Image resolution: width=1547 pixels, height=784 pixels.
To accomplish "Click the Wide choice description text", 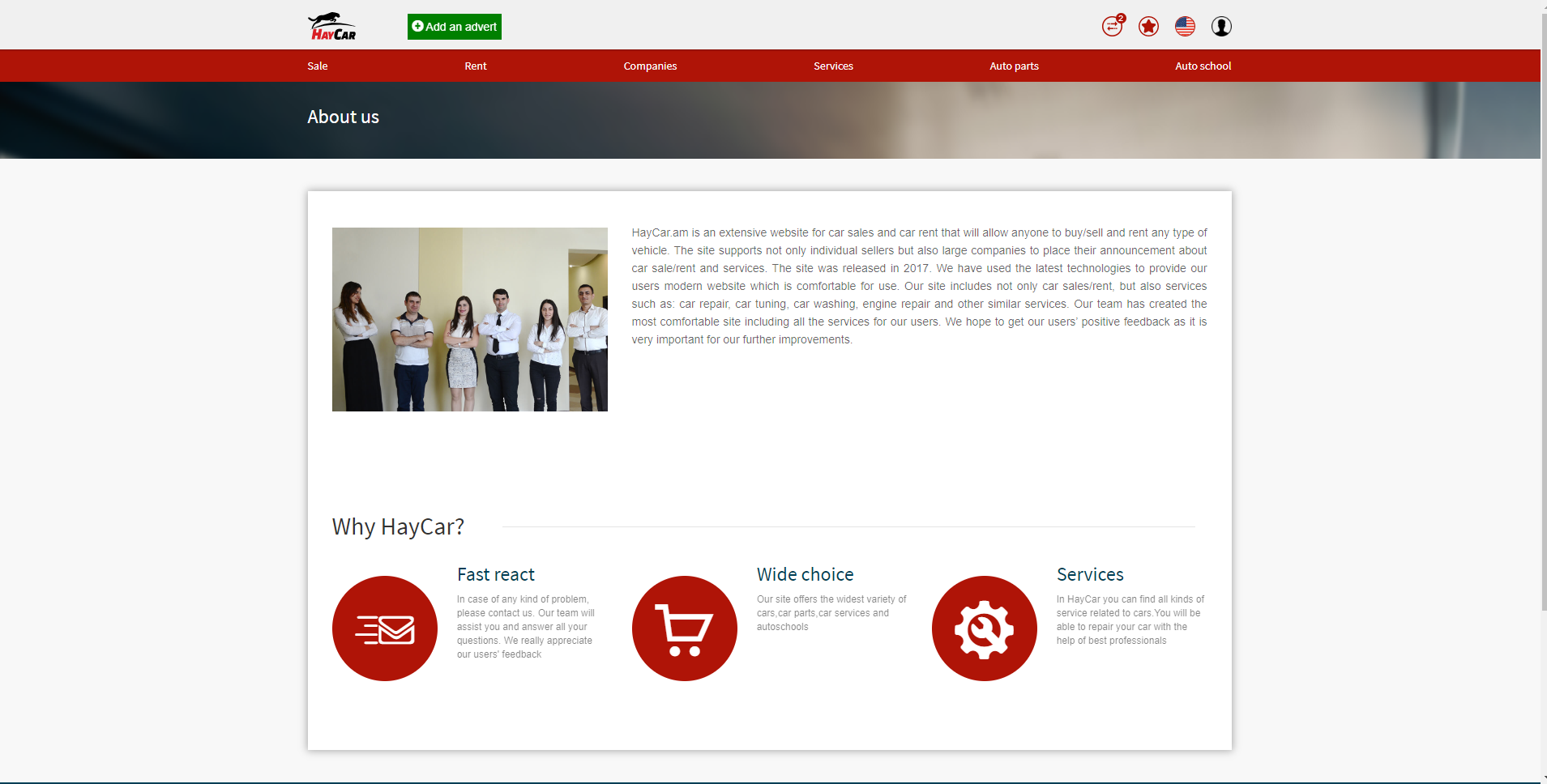I will point(831,613).
